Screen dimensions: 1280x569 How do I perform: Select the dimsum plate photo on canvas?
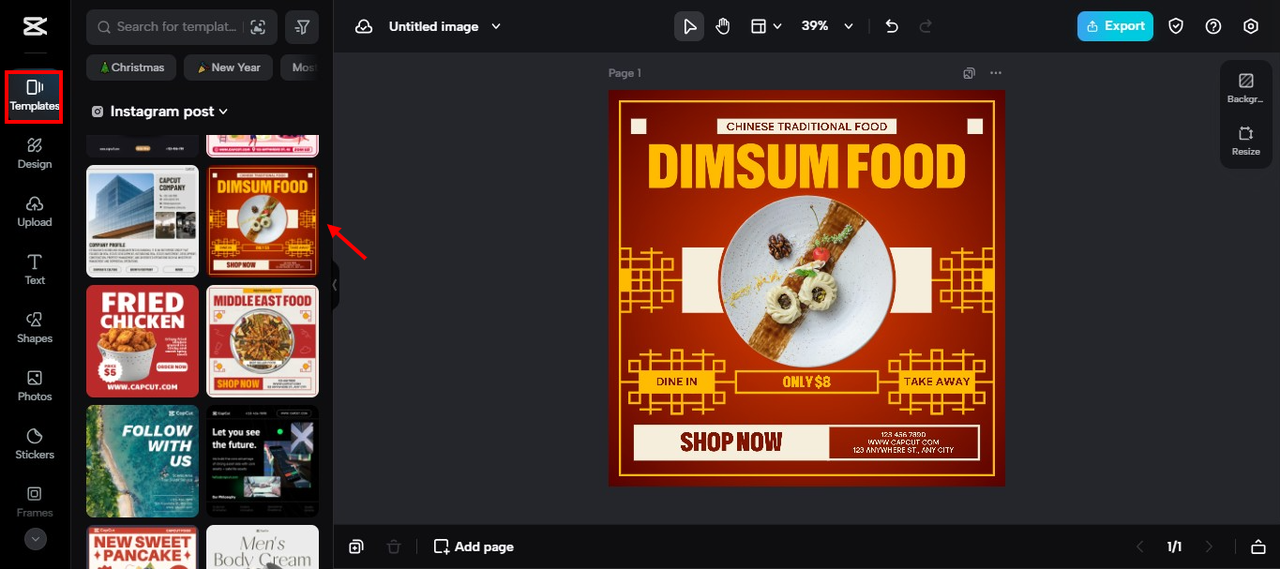[x=807, y=283]
